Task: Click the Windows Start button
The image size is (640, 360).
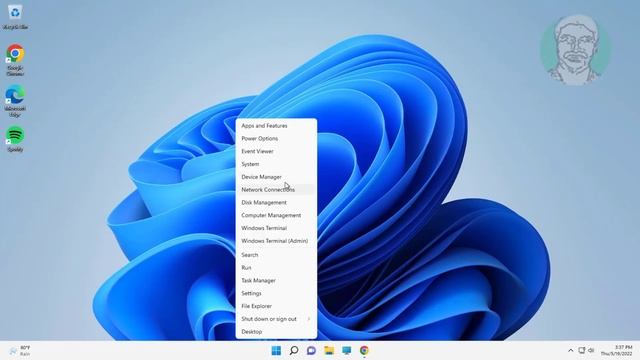Action: (276, 350)
